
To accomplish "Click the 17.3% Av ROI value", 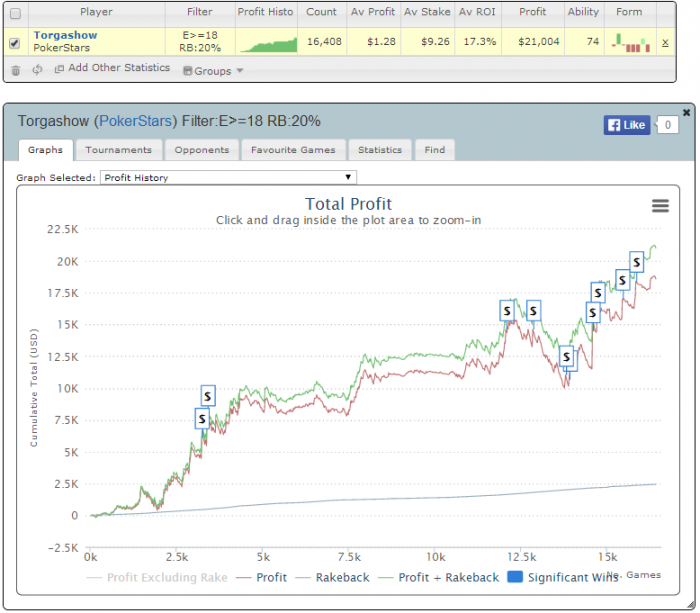I will point(480,42).
